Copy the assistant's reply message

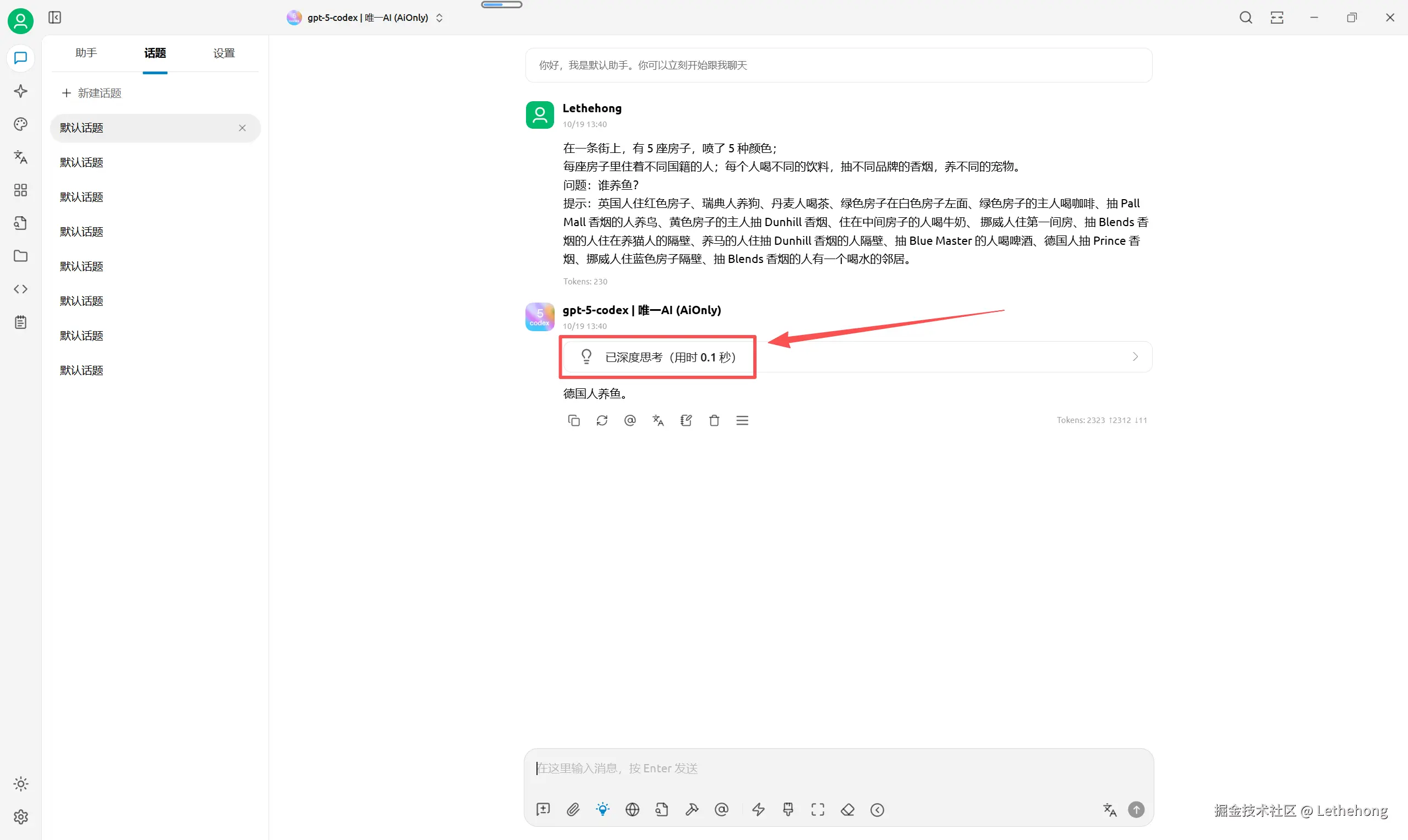point(573,421)
